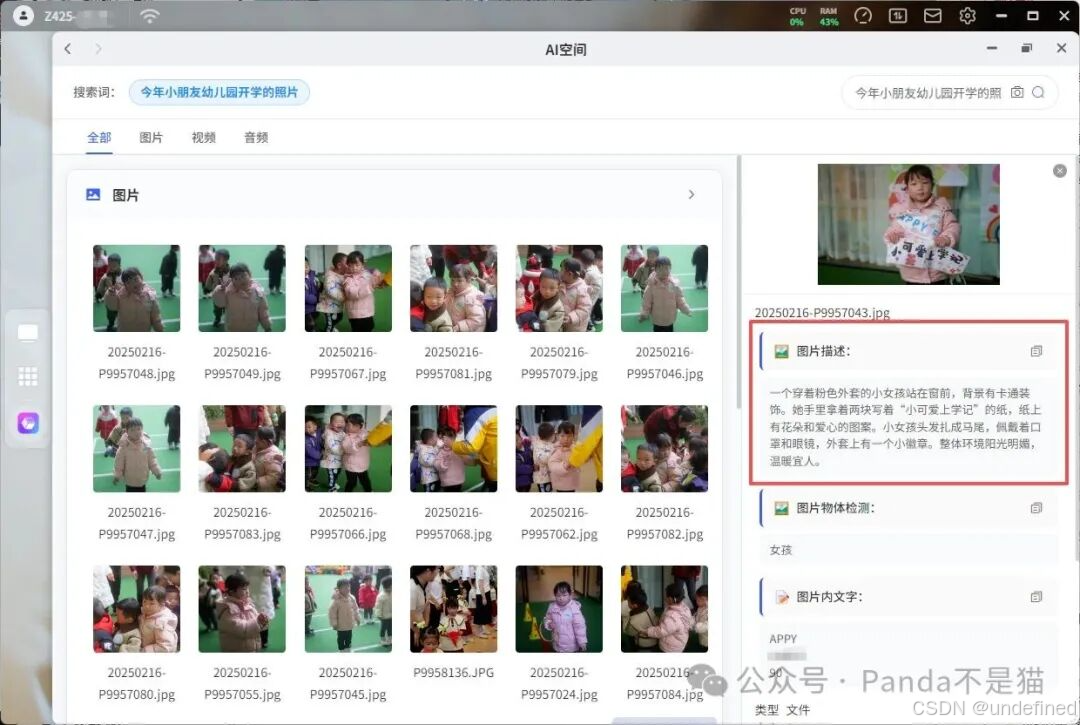Expand the 图片 section with the chevron
The width and height of the screenshot is (1080, 725).
click(x=691, y=195)
